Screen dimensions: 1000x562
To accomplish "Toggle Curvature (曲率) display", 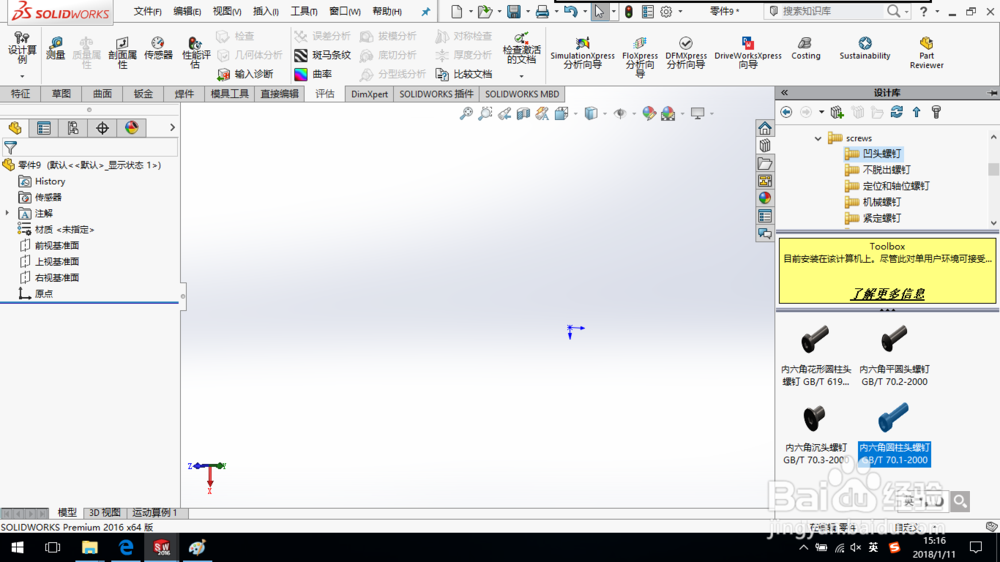I will pyautogui.click(x=313, y=74).
